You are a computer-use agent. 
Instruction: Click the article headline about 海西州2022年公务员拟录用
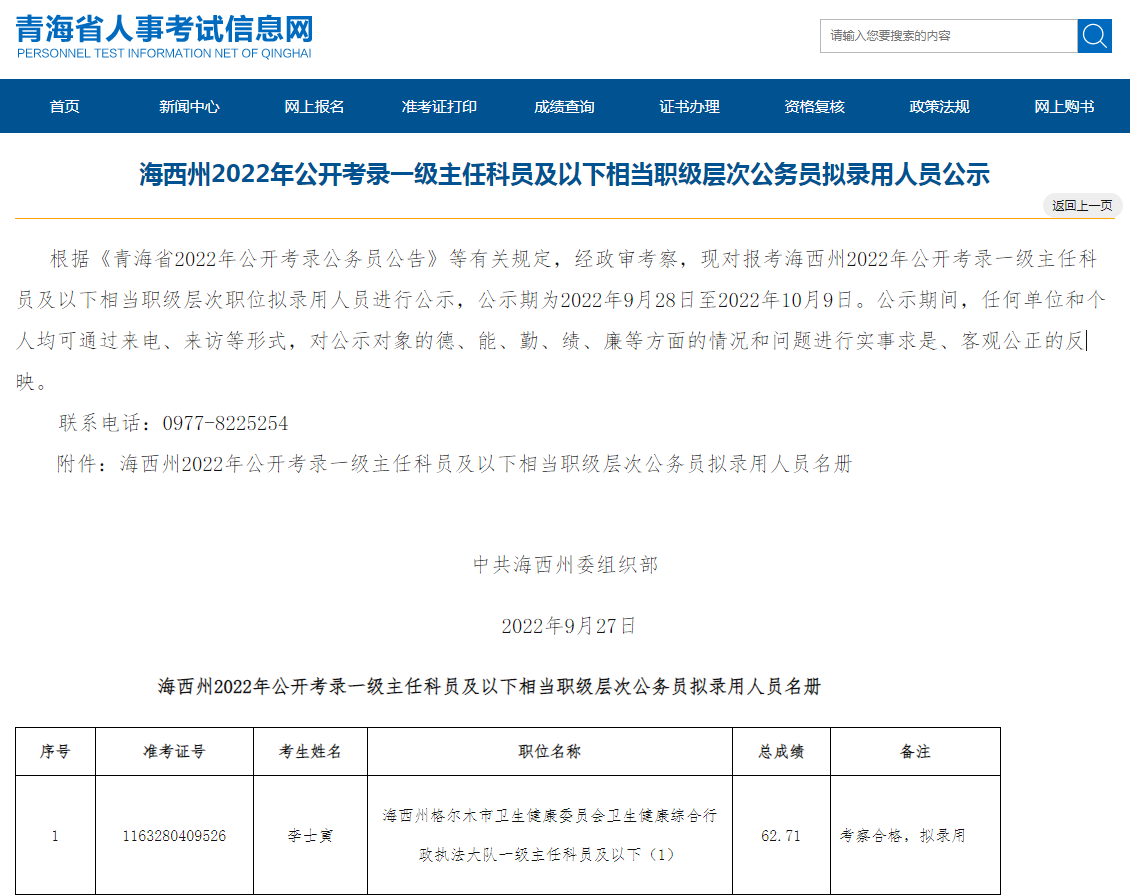coord(564,175)
